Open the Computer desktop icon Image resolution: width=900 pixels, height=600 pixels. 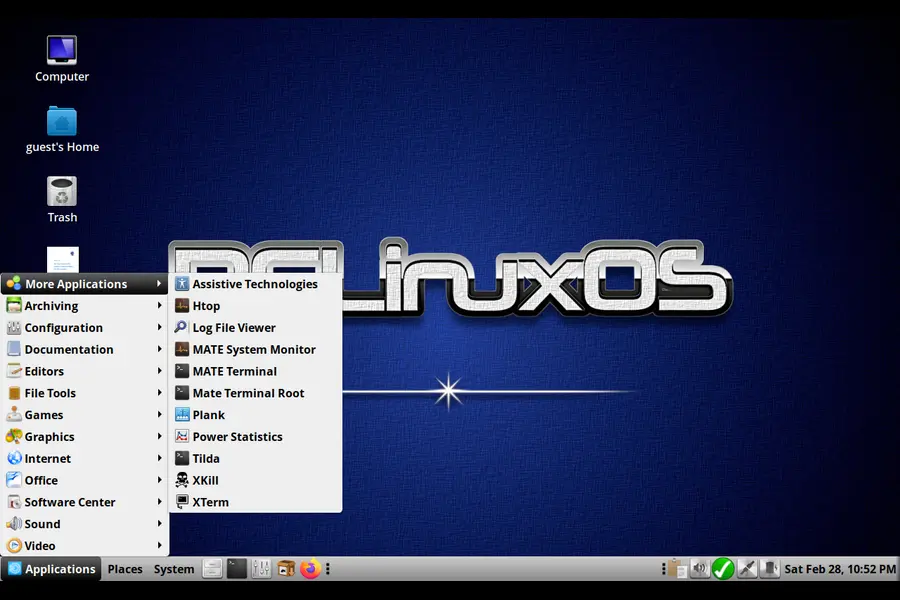pos(61,50)
